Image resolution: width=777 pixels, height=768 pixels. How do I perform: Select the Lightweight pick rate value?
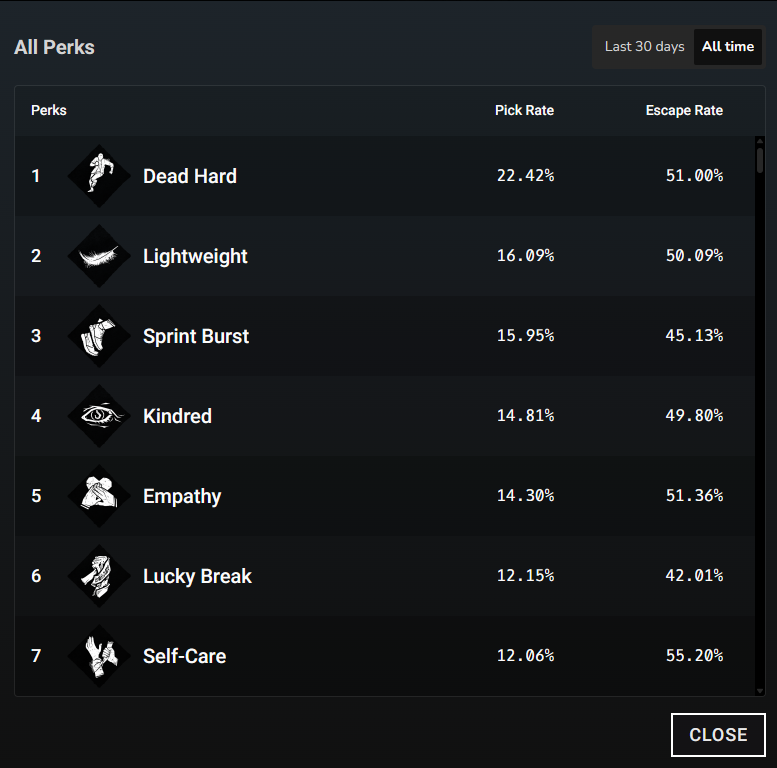point(525,256)
